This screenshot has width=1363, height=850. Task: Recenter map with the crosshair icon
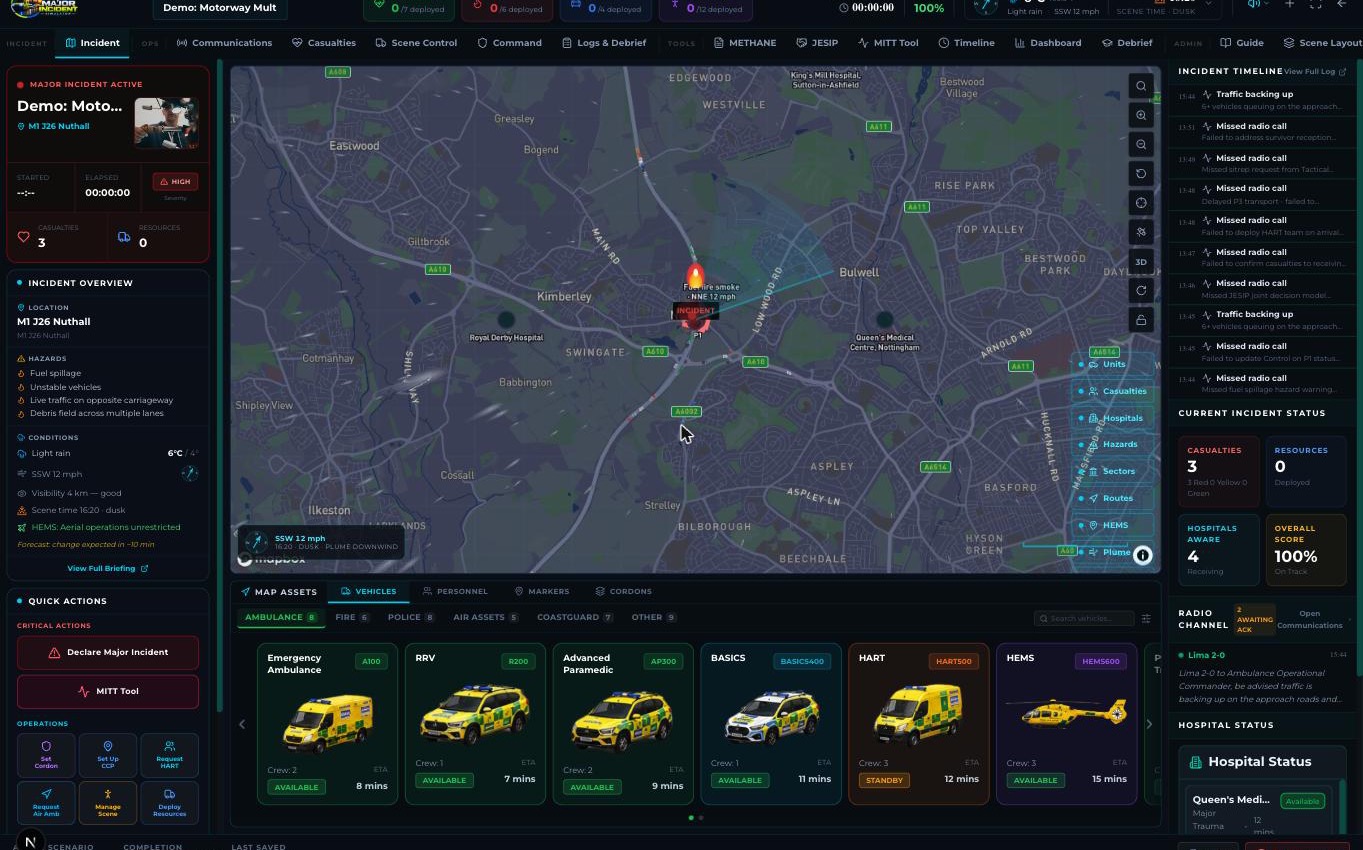1141,203
